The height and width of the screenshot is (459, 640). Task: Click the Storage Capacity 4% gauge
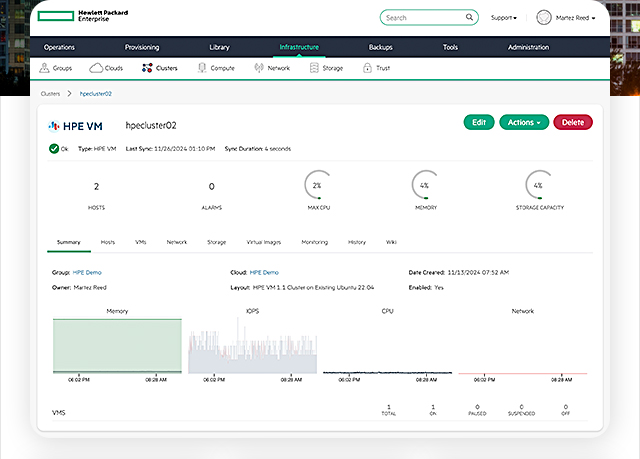pos(539,185)
